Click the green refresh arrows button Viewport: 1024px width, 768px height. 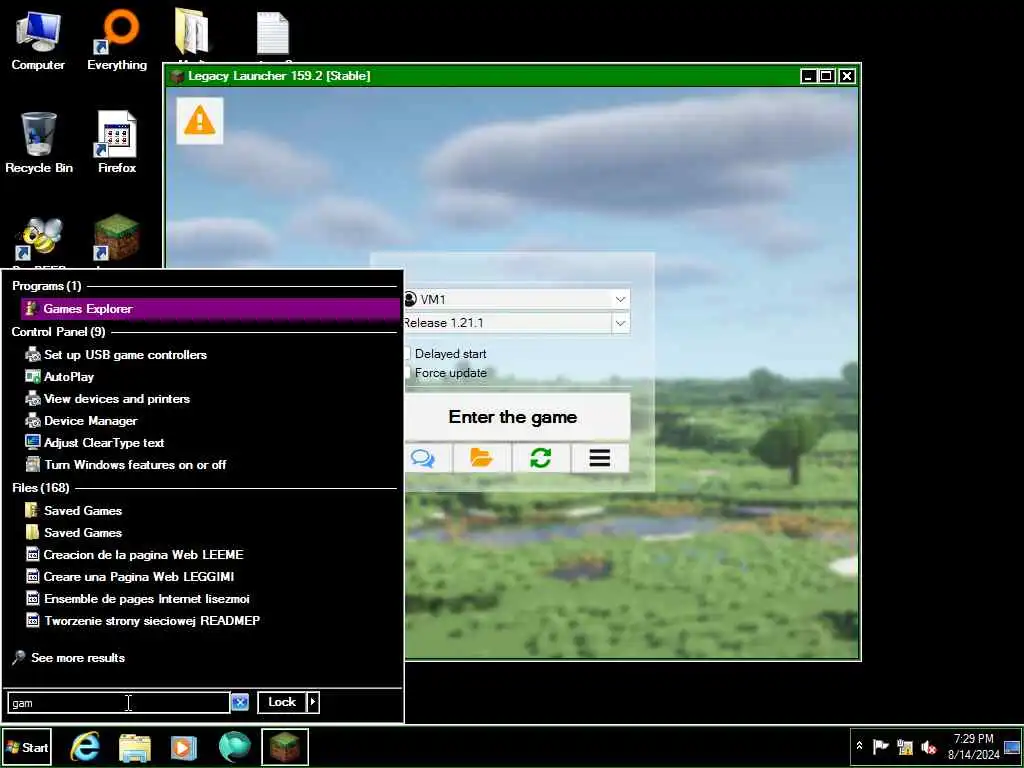tap(541, 458)
